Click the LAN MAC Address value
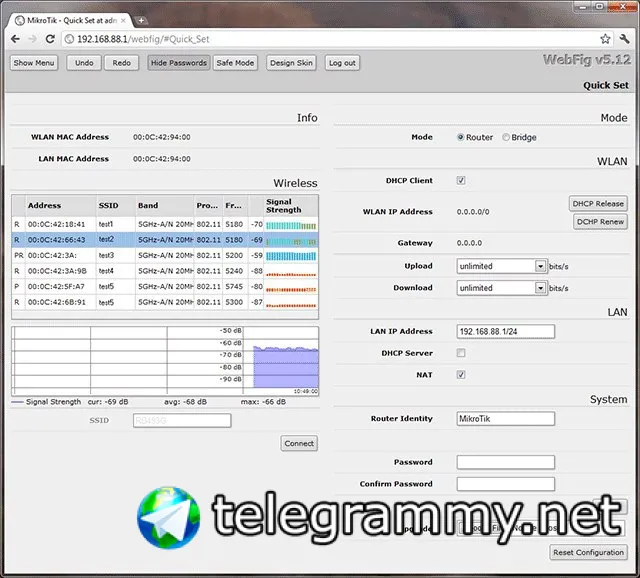The height and width of the screenshot is (578, 640). pyautogui.click(x=162, y=159)
